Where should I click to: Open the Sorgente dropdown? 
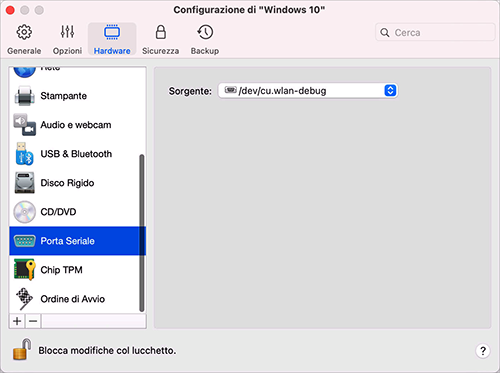point(308,91)
